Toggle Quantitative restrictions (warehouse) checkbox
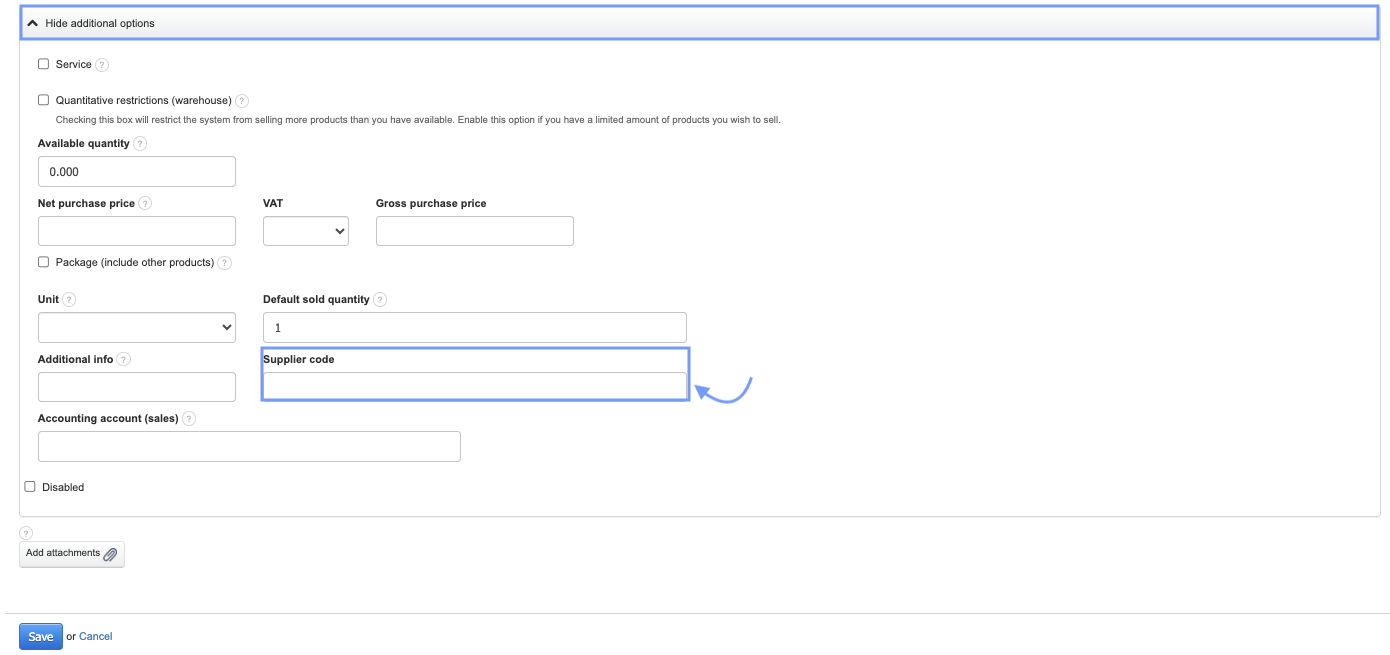Viewport: 1390px width, 655px height. 43,100
